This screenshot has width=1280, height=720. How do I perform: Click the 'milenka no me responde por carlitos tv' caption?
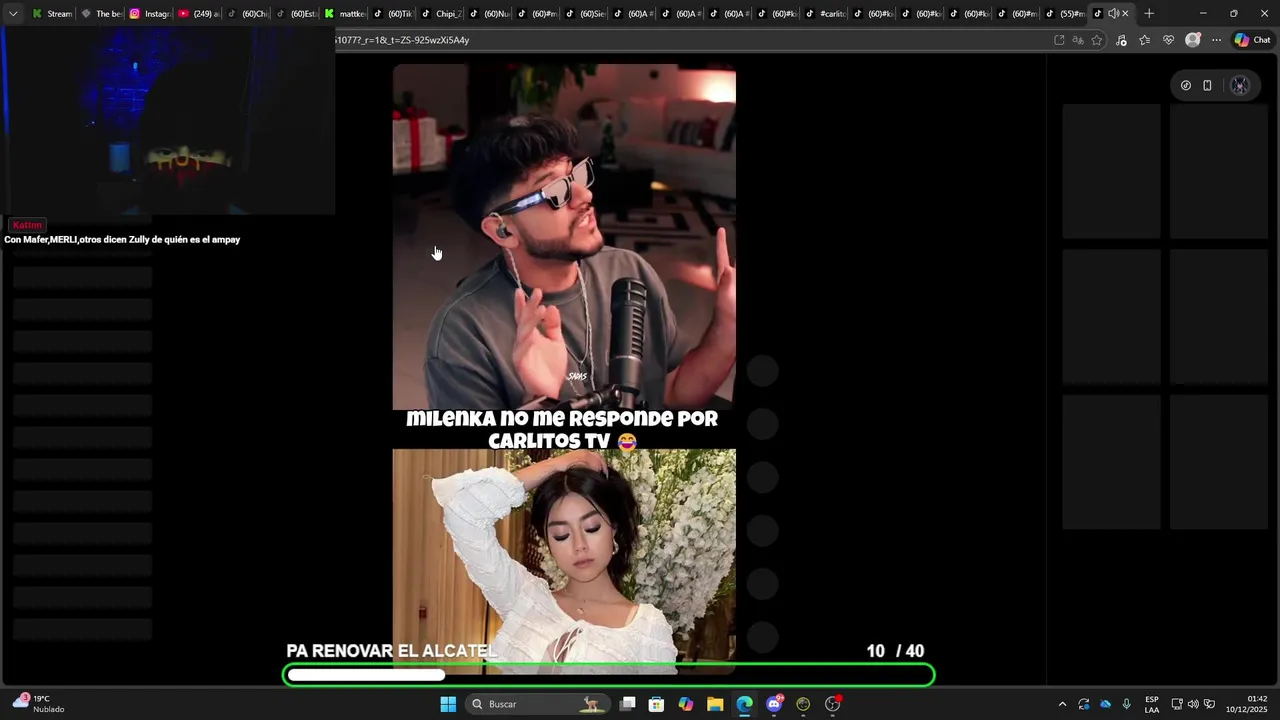tap(562, 430)
